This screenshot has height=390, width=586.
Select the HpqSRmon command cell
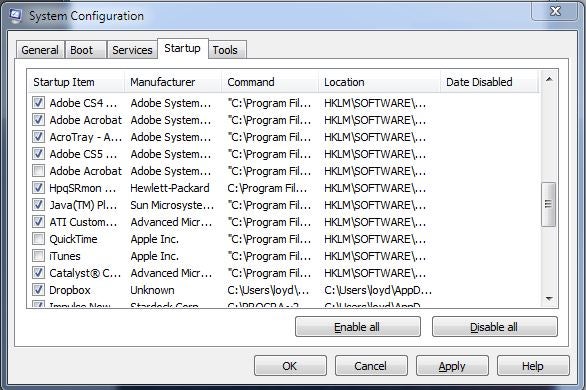point(267,188)
